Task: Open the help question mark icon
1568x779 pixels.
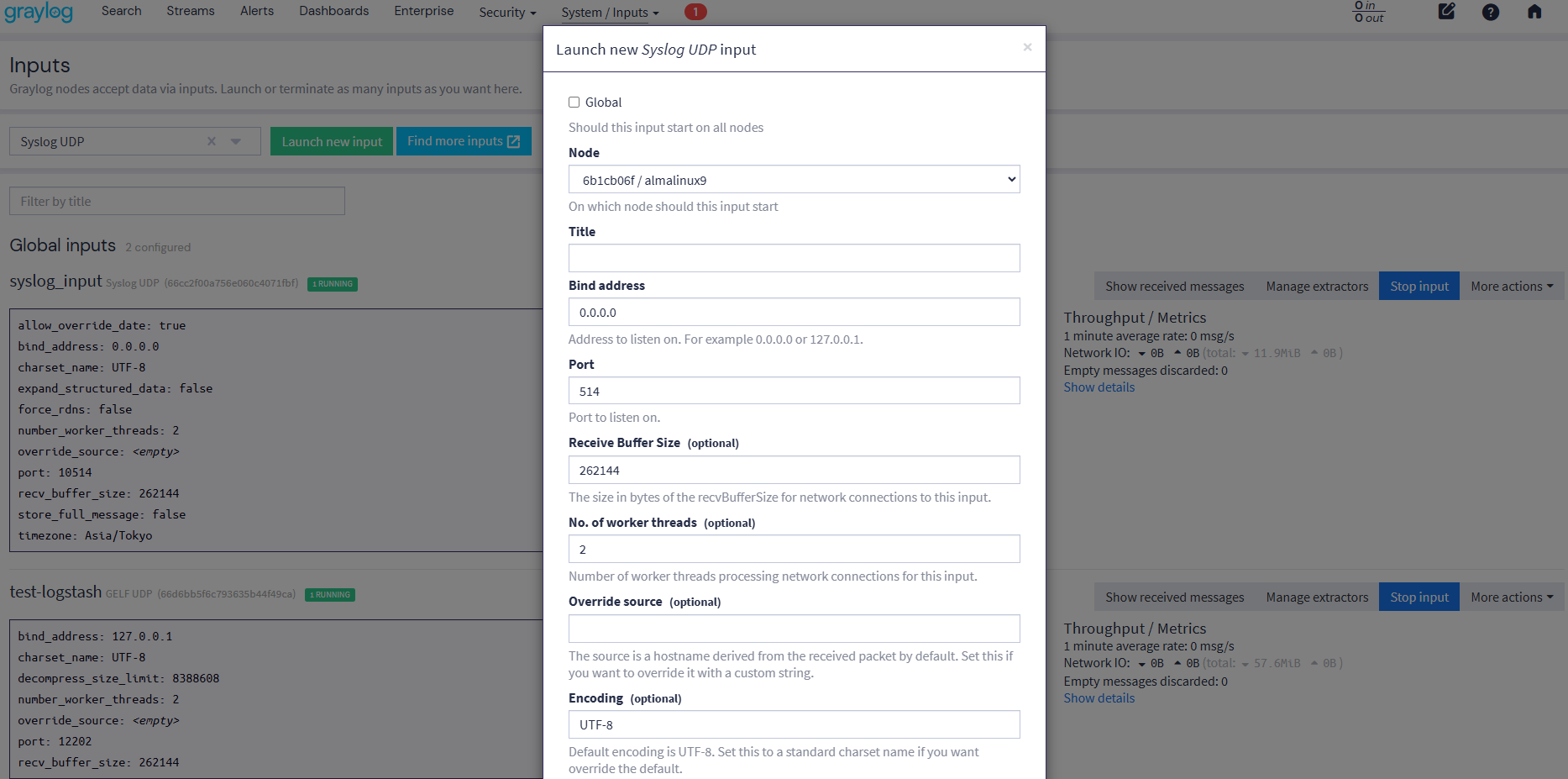Action: [x=1491, y=12]
